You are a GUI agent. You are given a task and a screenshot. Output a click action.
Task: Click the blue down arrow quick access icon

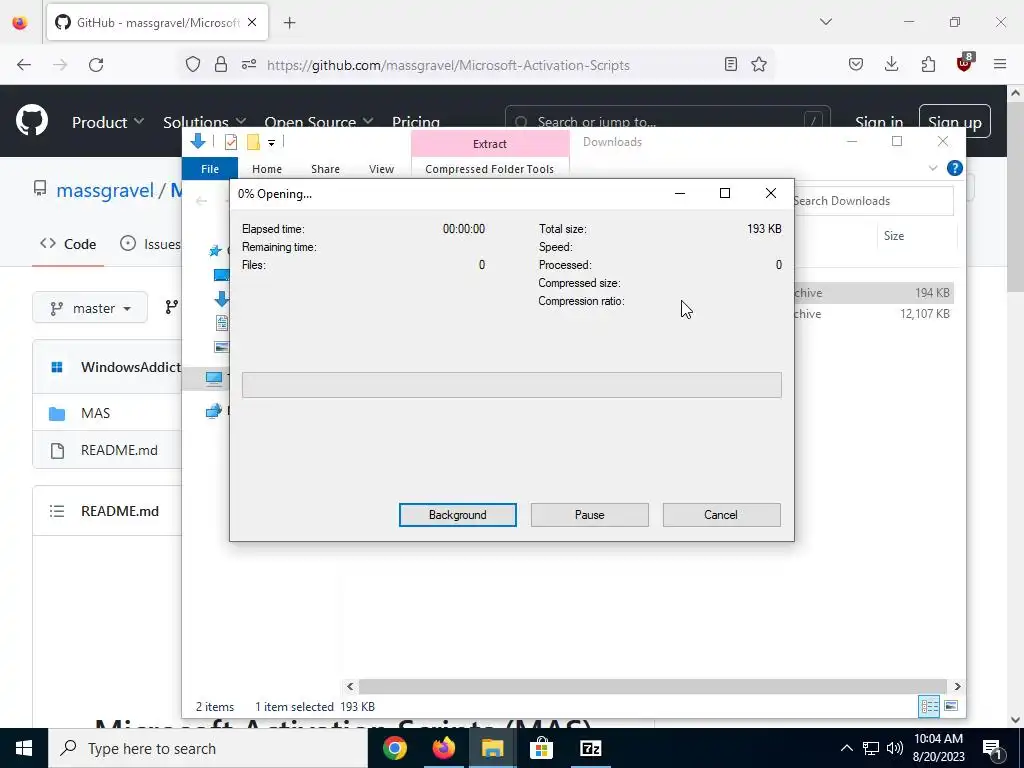click(x=198, y=141)
